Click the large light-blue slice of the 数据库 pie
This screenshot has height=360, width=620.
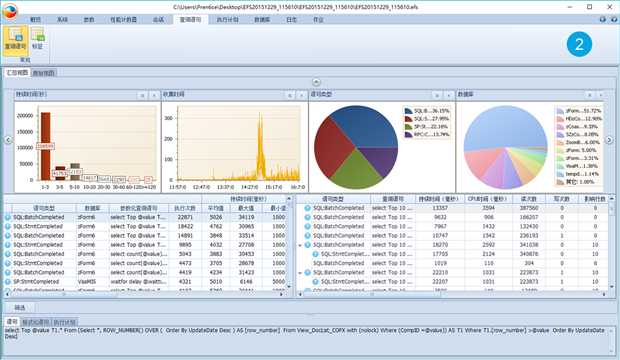[x=504, y=129]
